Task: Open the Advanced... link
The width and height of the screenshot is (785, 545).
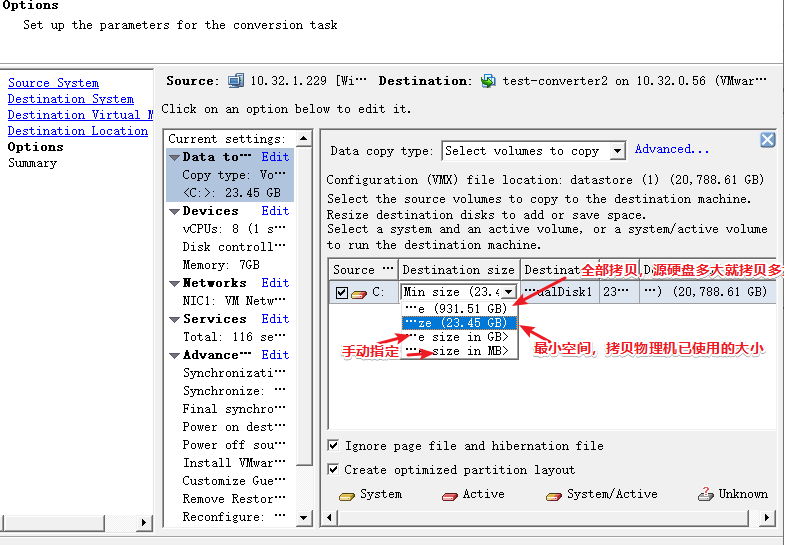Action: (671, 150)
